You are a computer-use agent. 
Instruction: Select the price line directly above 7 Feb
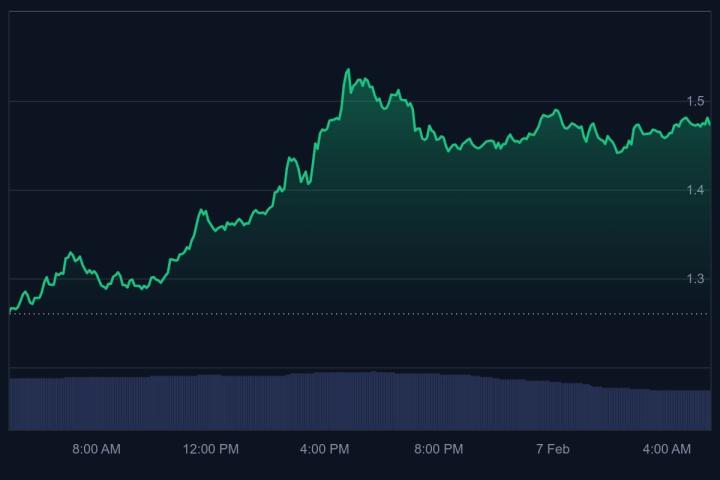(x=552, y=112)
